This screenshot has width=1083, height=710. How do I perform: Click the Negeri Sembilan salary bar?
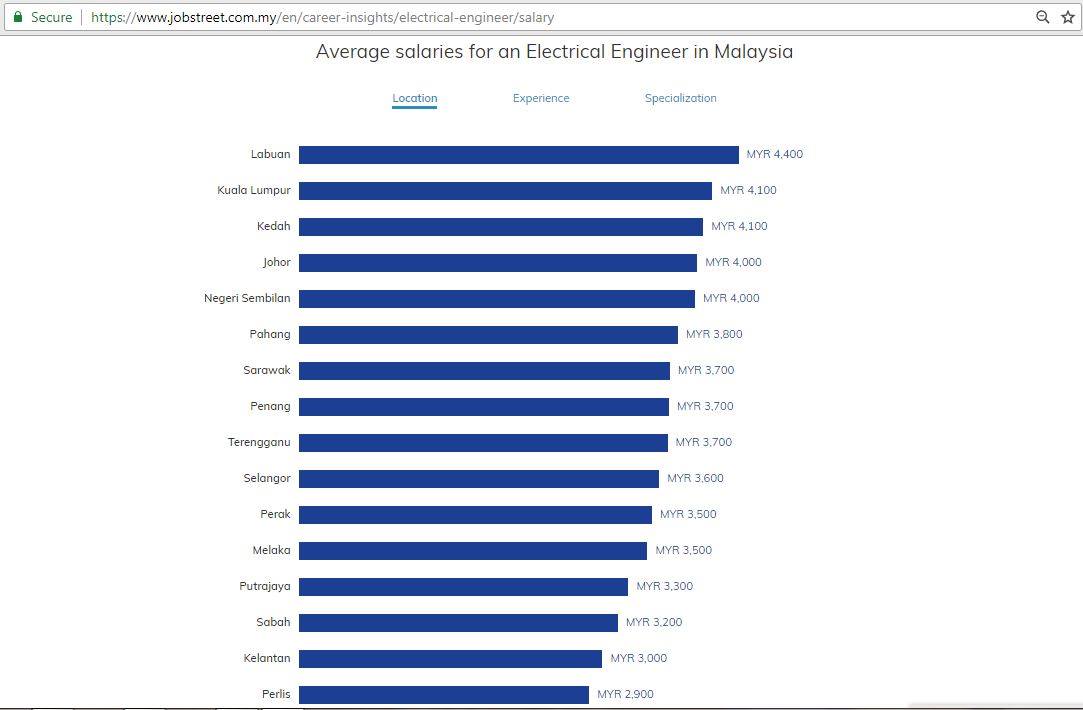tap(497, 298)
